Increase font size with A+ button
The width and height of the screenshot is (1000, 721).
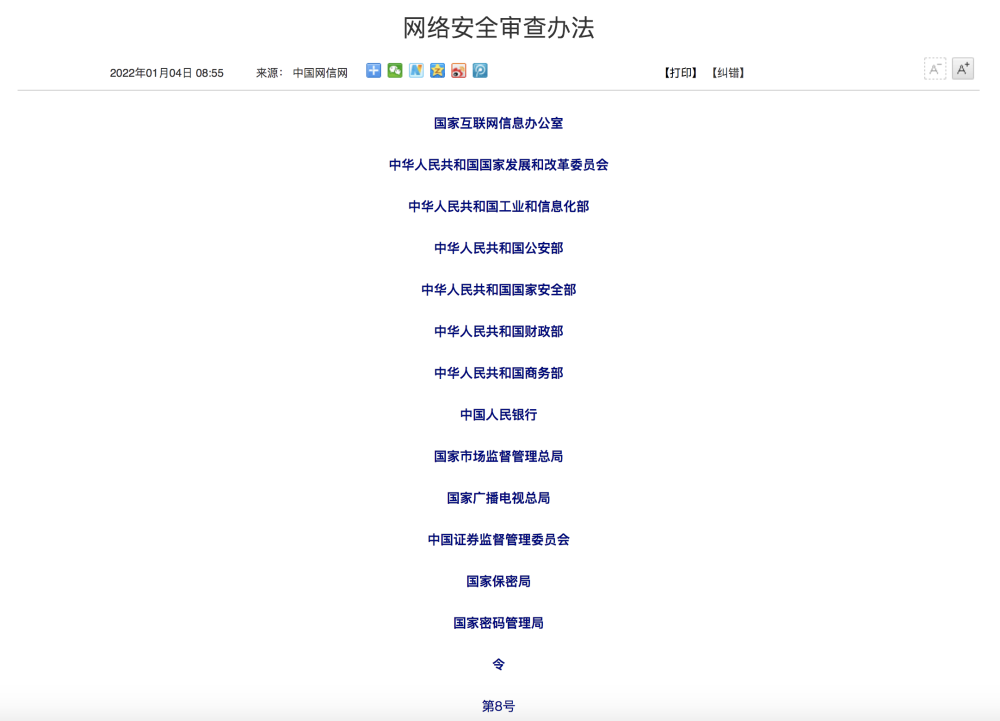point(963,69)
